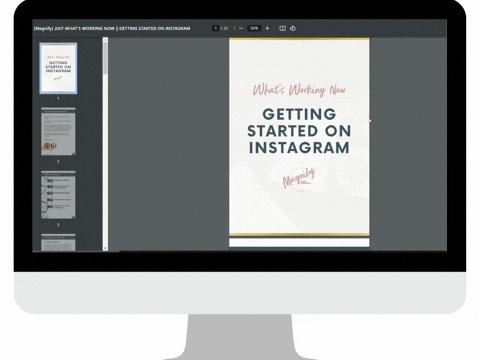Click the total page count label
The width and height of the screenshot is (480, 360).
point(224,28)
